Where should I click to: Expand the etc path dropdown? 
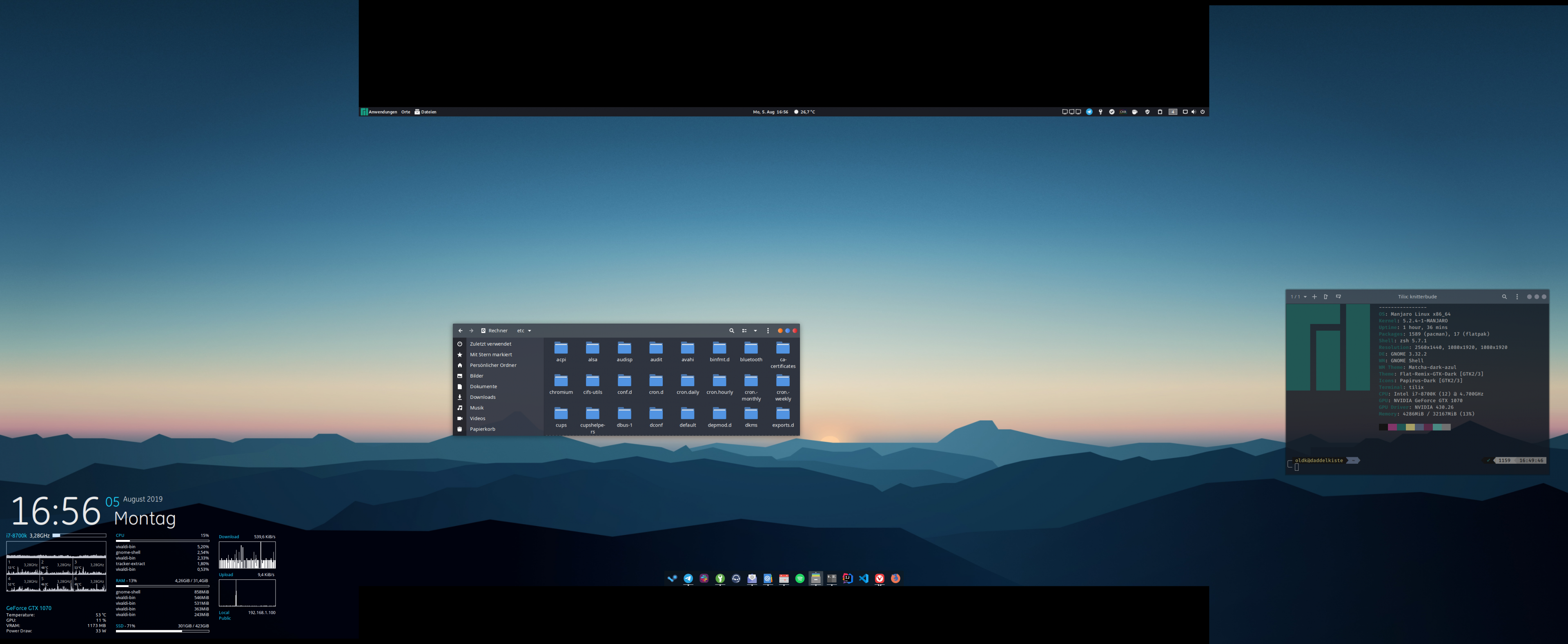pyautogui.click(x=529, y=331)
